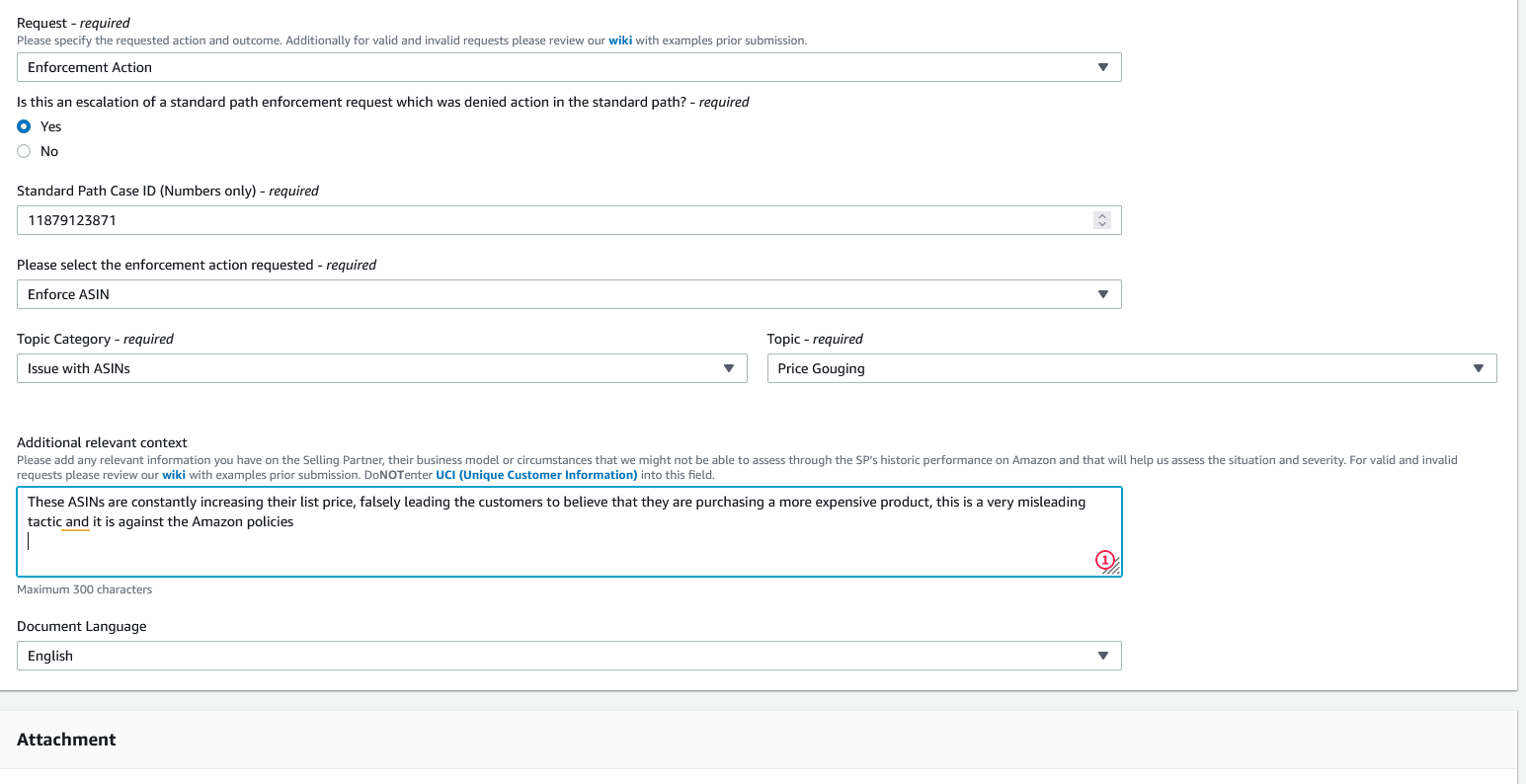Click the Standard Path Case ID field
The image size is (1526, 784).
pos(553,220)
